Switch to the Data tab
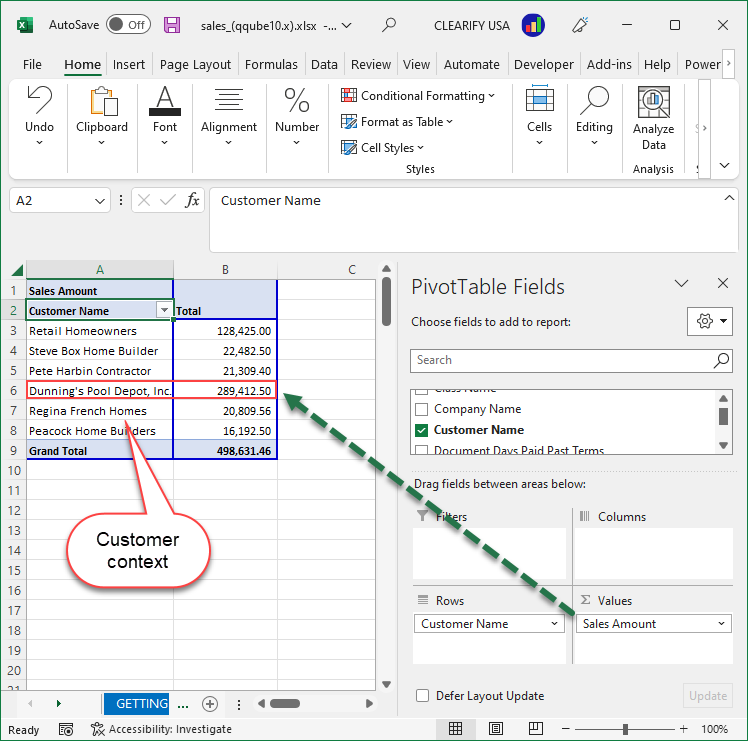The image size is (748, 741). pos(324,64)
